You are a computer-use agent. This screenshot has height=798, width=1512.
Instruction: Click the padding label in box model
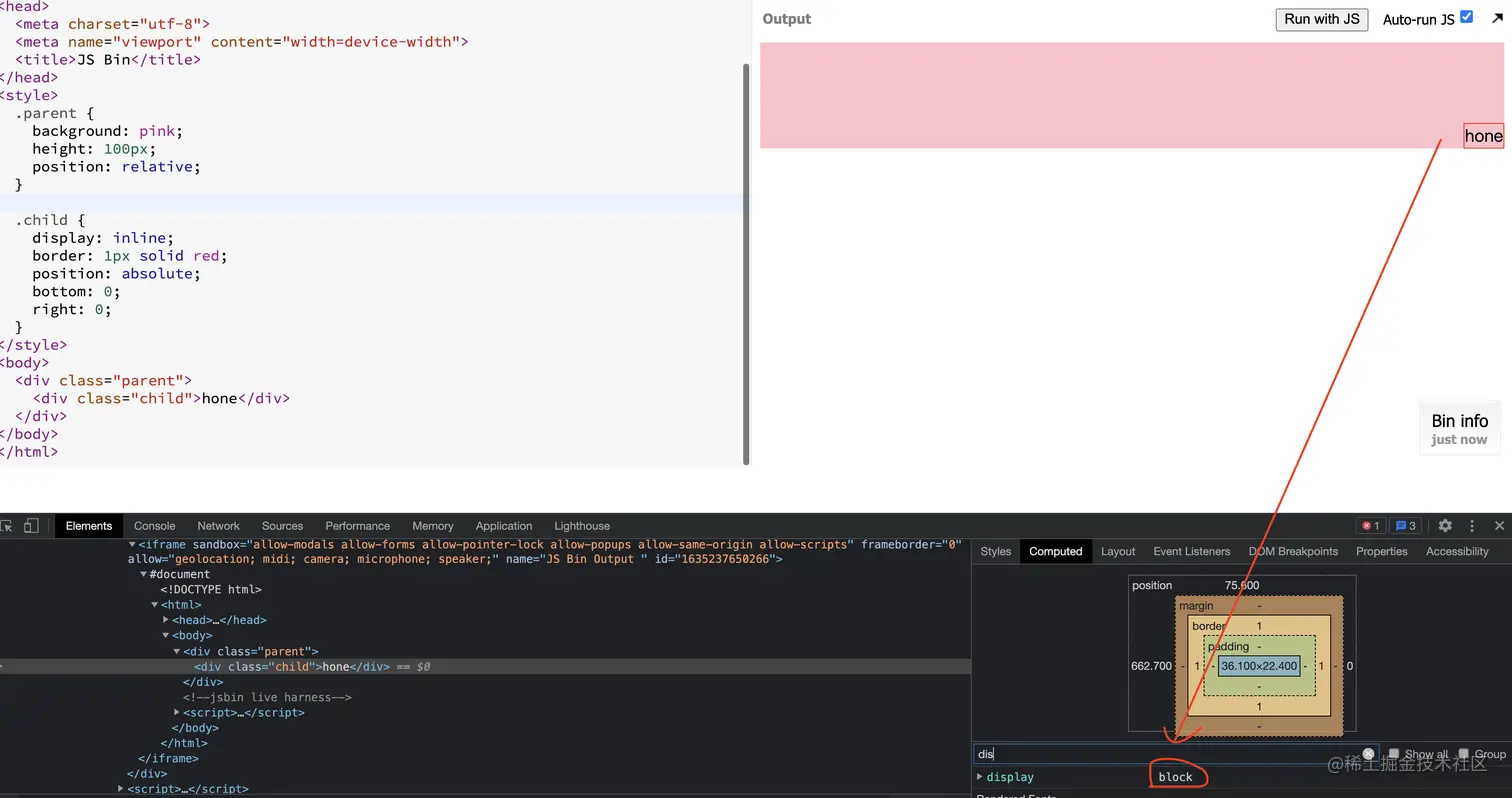coord(1228,647)
